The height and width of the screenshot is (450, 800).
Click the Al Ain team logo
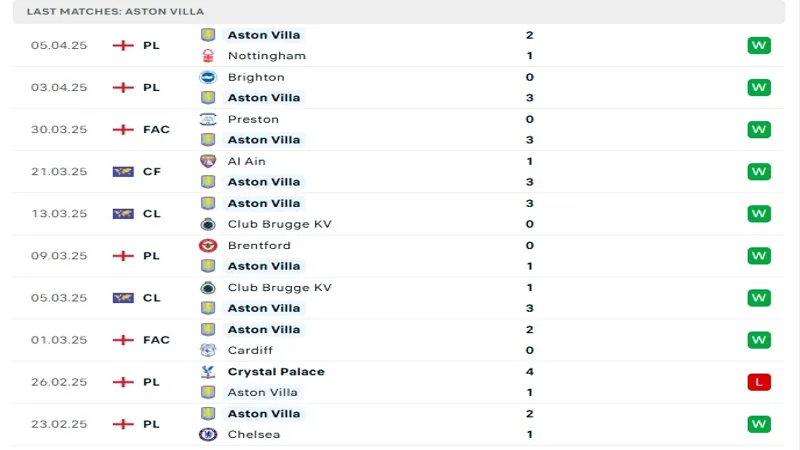coord(208,161)
